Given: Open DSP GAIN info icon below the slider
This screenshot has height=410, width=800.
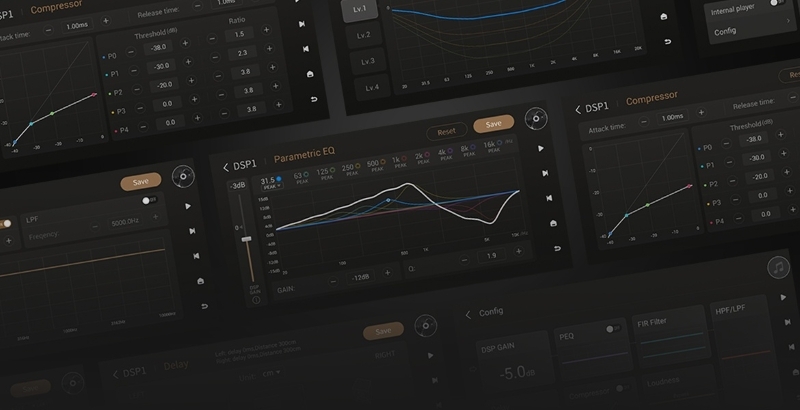Looking at the screenshot, I should point(256,300).
